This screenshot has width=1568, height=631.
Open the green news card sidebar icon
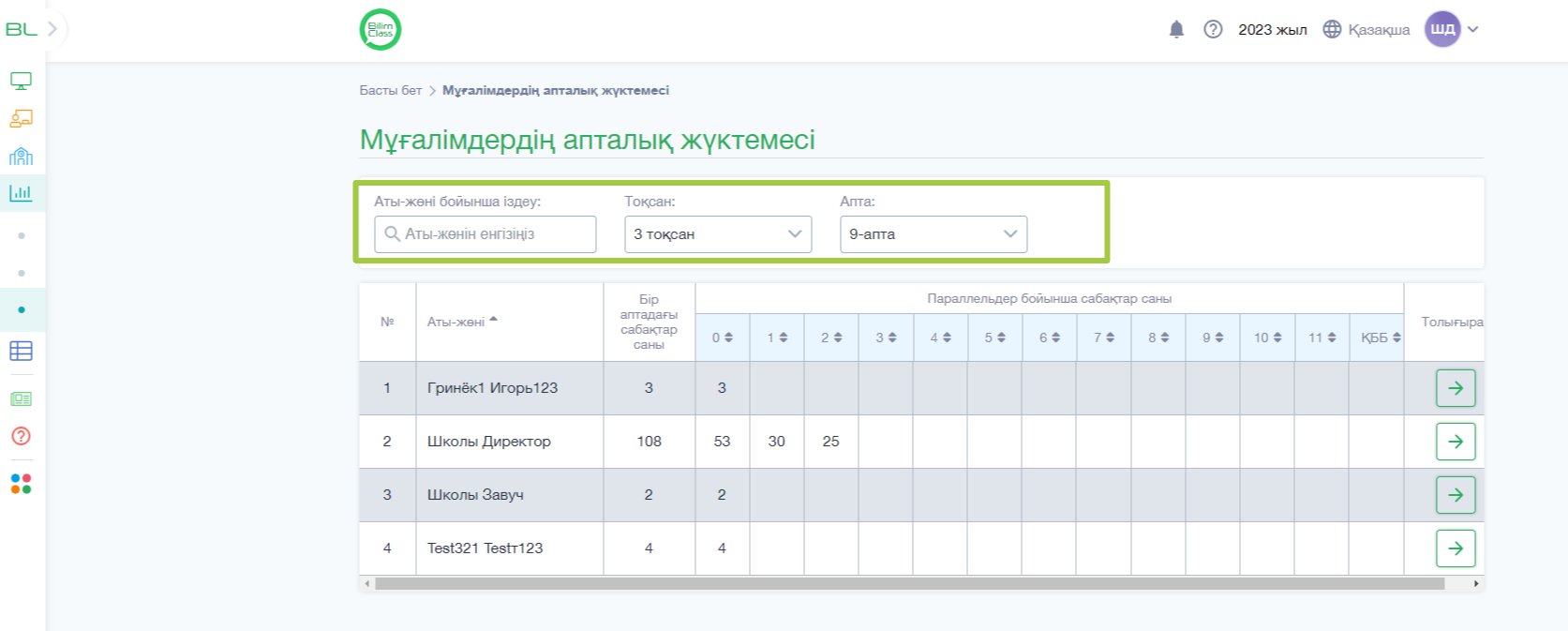pos(21,398)
